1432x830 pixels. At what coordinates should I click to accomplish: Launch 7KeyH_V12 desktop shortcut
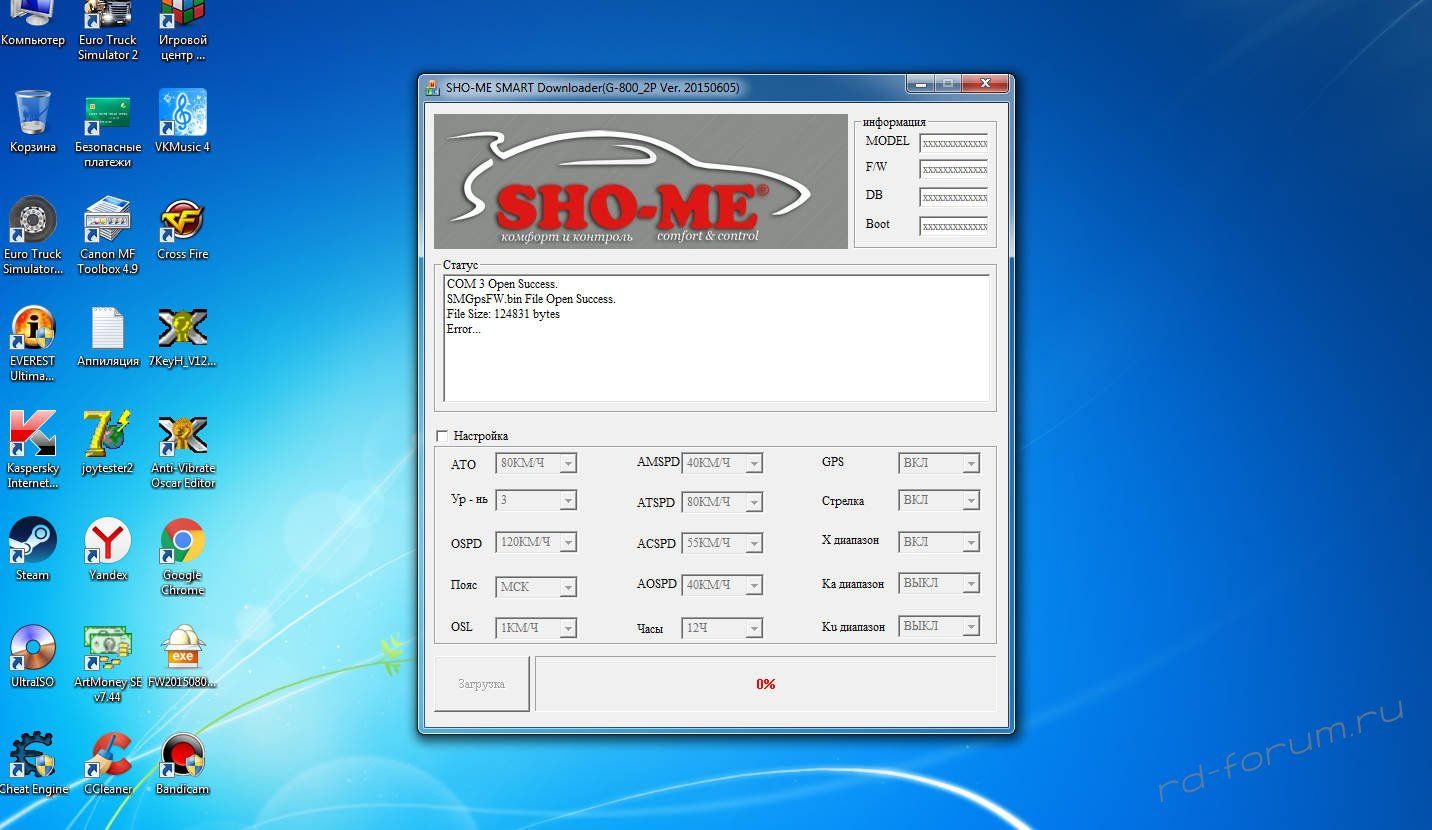(183, 336)
